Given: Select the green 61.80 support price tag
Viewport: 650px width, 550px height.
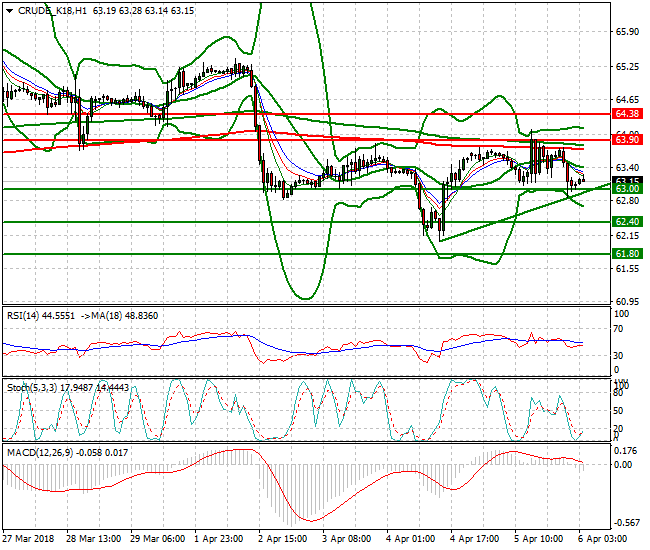Looking at the screenshot, I should point(627,254).
